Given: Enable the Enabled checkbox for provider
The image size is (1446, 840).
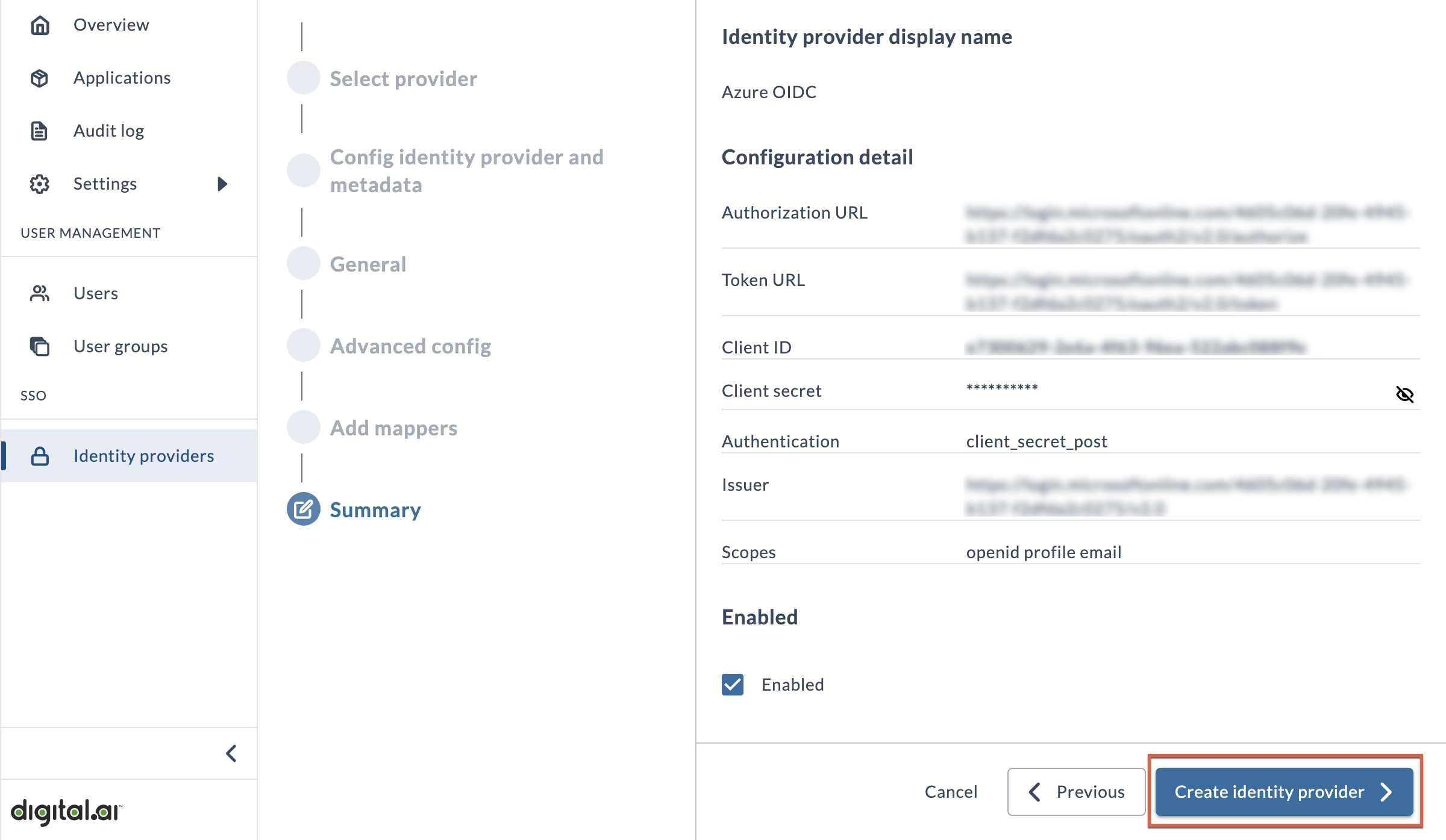Looking at the screenshot, I should click(x=733, y=685).
